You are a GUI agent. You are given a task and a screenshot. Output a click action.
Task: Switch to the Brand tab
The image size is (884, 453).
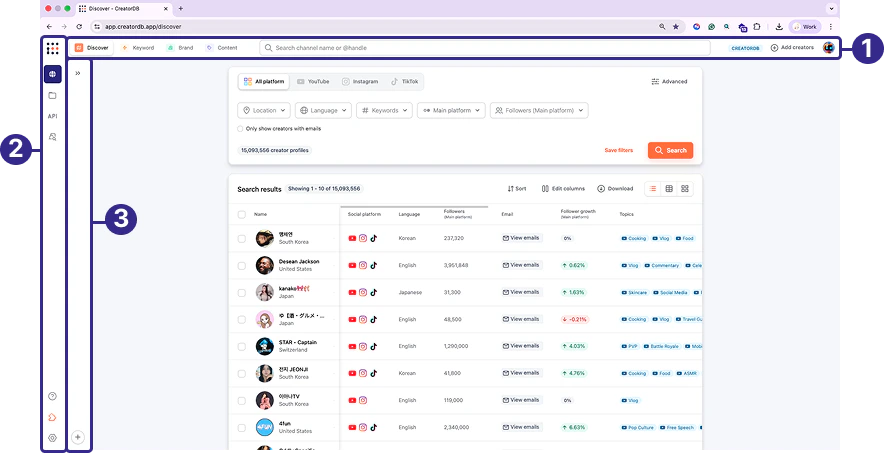coord(180,48)
